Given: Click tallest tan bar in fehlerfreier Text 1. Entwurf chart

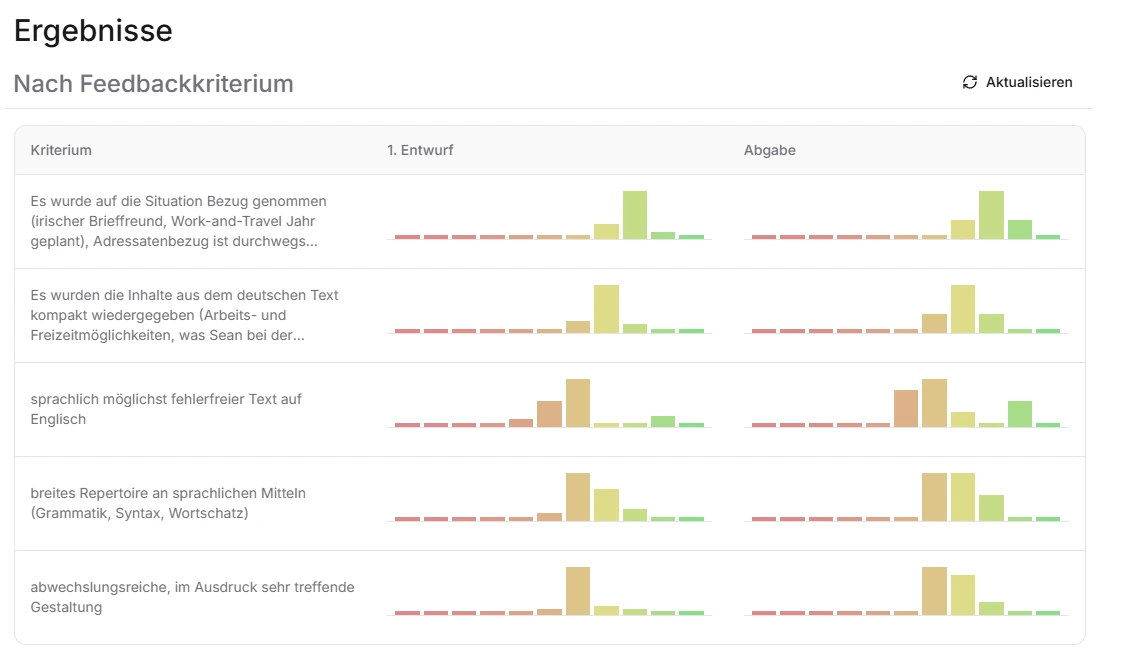Looking at the screenshot, I should tap(578, 403).
